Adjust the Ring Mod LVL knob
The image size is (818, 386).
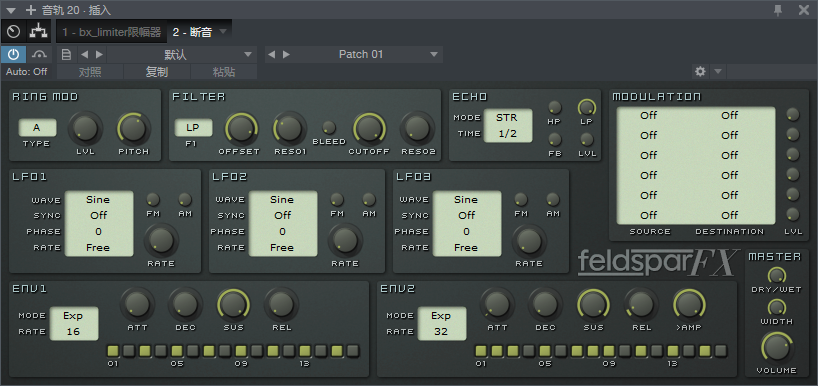pyautogui.click(x=86, y=128)
